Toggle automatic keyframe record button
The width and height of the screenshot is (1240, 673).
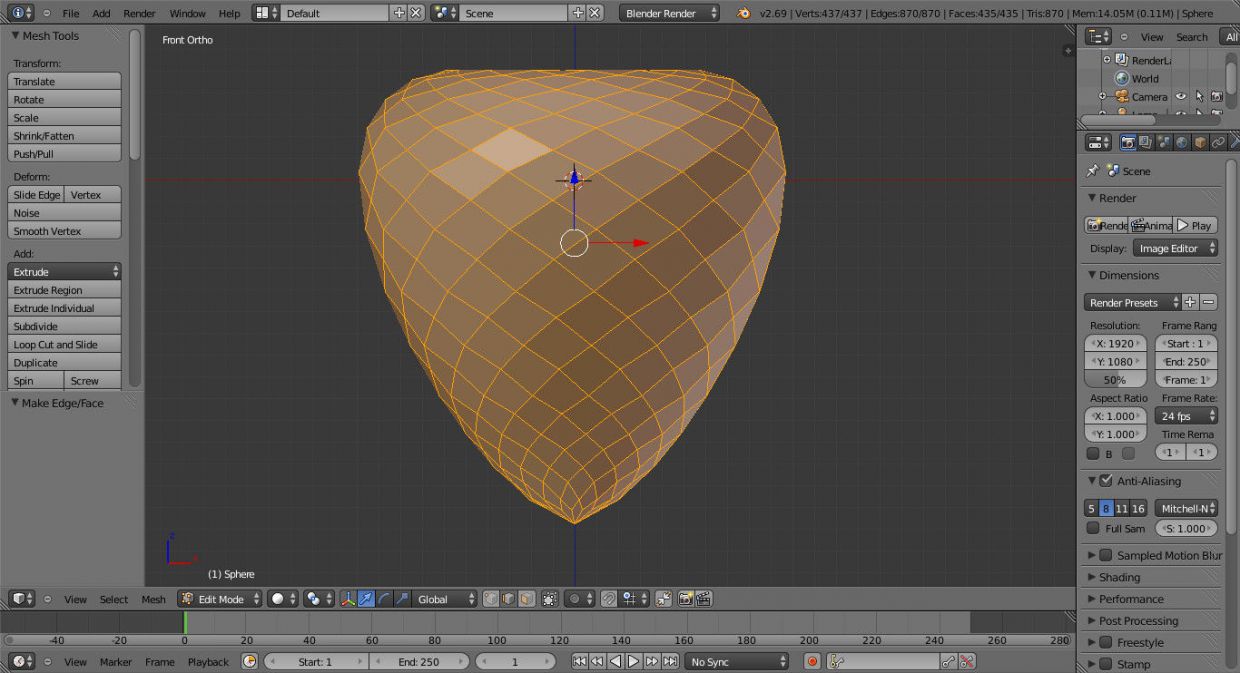pyautogui.click(x=812, y=661)
